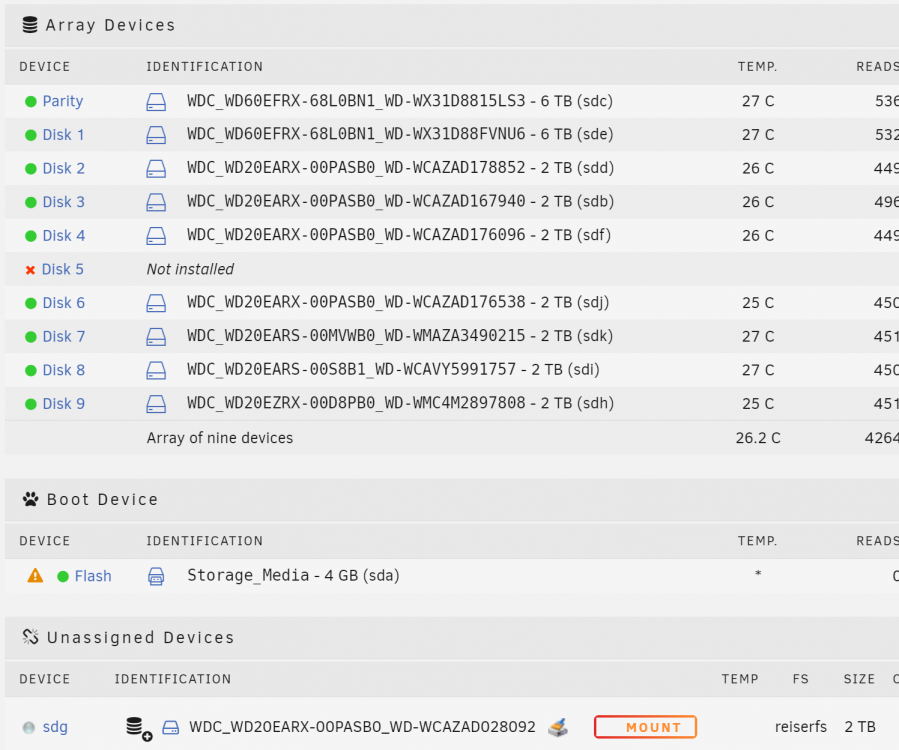
Task: Click the Disk 7 hard drive icon
Action: pyautogui.click(x=156, y=337)
